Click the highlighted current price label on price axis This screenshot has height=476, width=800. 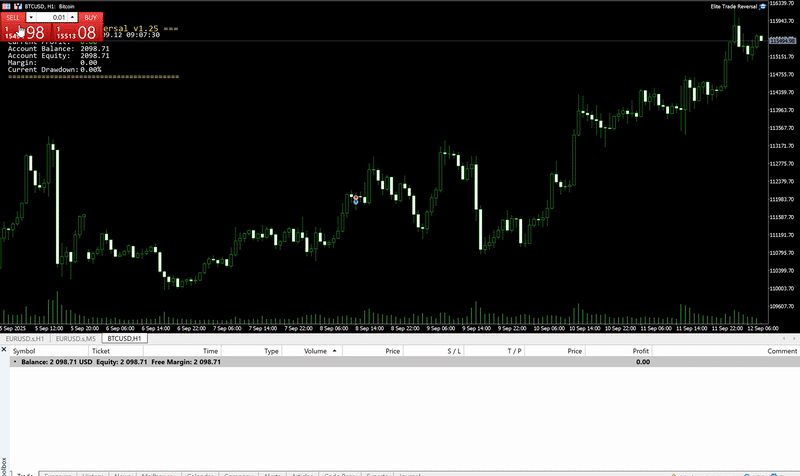click(782, 40)
